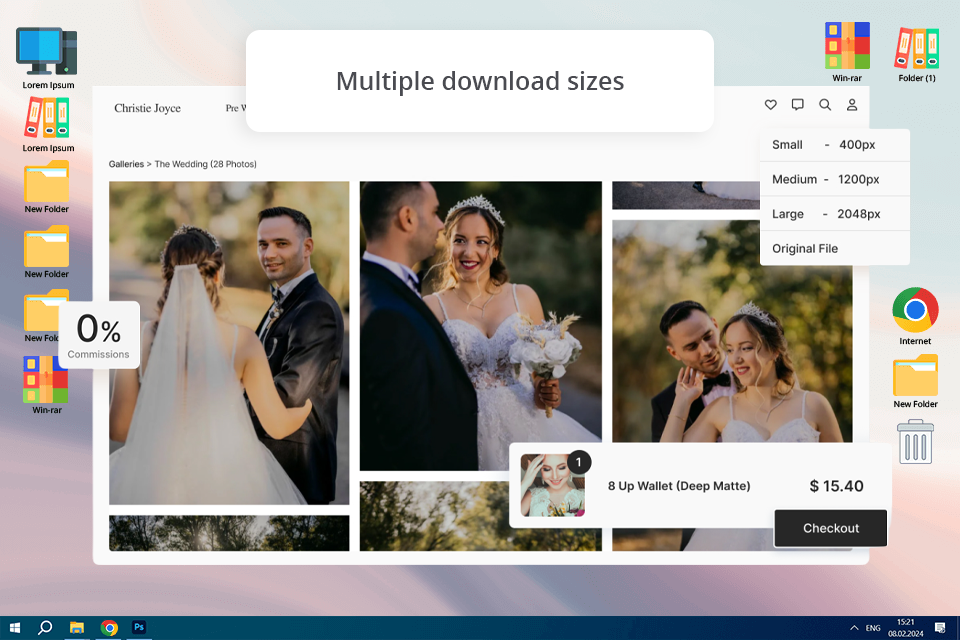Open Chrome from the taskbar
This screenshot has width=960, height=640.
(x=109, y=628)
